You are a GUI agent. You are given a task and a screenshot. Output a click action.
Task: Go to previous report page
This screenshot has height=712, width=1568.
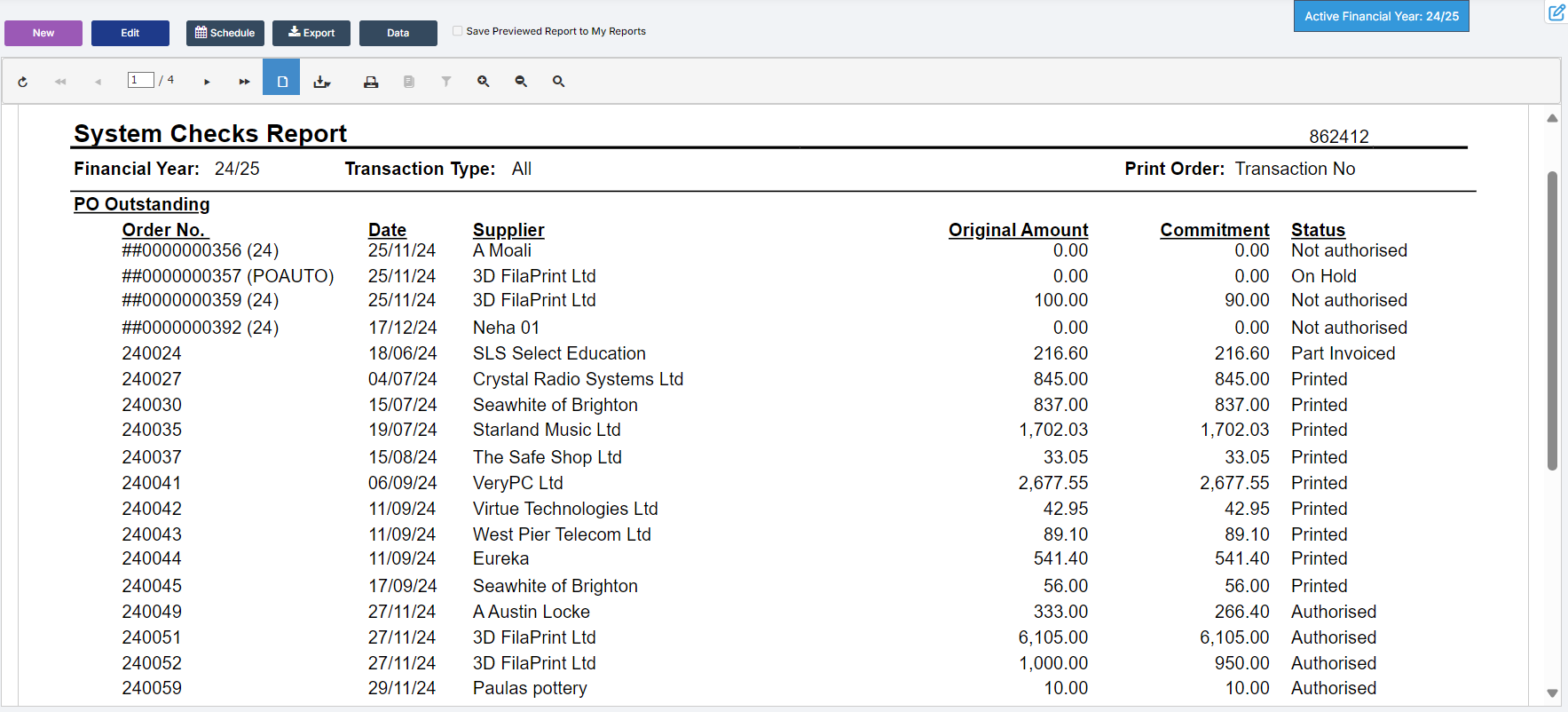click(98, 82)
